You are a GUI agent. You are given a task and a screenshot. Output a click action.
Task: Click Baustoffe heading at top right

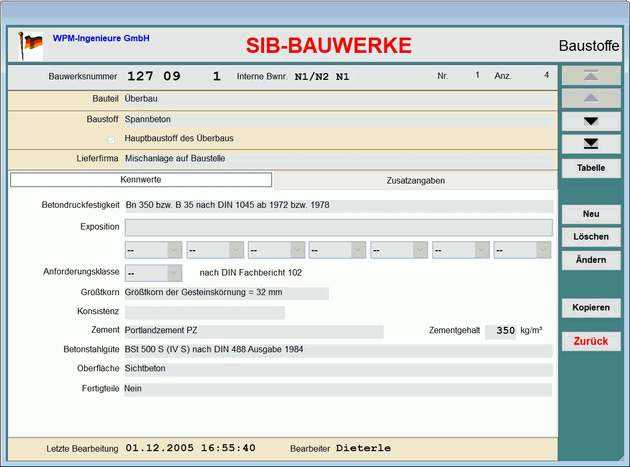pos(589,46)
